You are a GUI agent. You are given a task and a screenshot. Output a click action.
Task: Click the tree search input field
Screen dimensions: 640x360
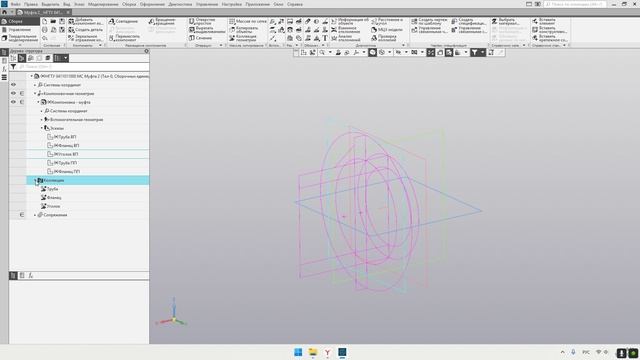(83, 67)
